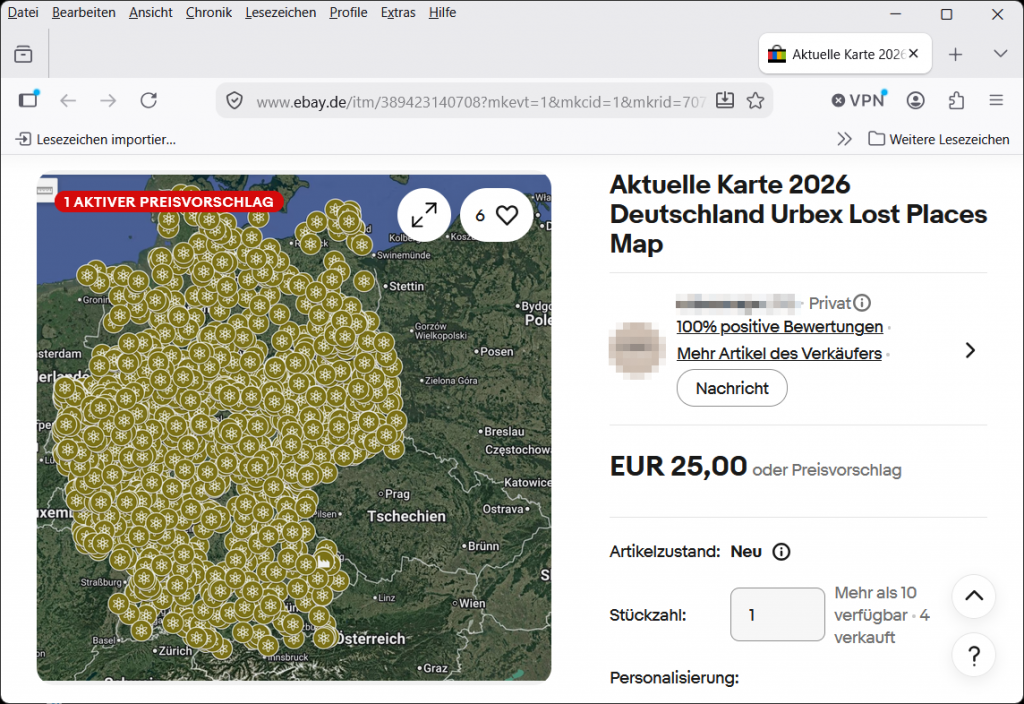This screenshot has width=1024, height=704.
Task: Open the Bearbeiten menu
Action: pos(84,12)
